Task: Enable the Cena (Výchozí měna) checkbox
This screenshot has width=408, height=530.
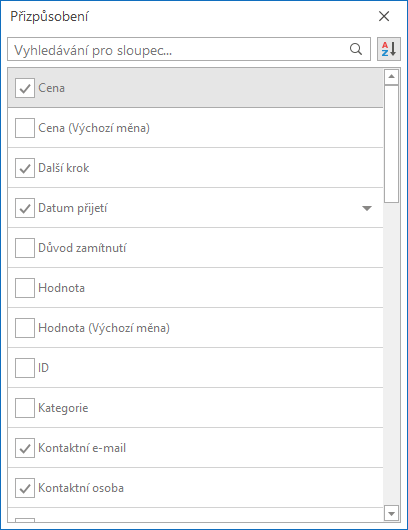Action: (25, 128)
